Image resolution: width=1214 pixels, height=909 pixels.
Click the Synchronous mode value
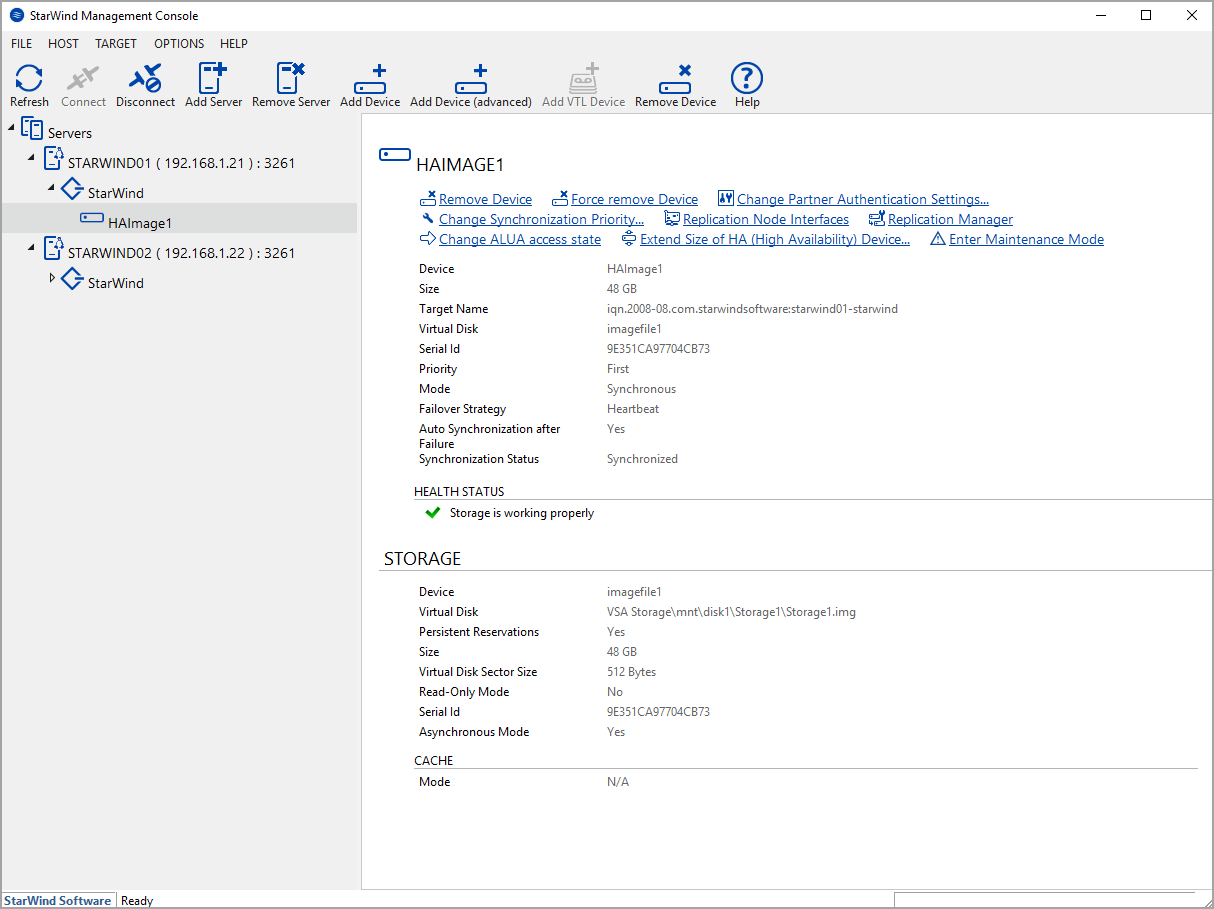click(x=641, y=389)
